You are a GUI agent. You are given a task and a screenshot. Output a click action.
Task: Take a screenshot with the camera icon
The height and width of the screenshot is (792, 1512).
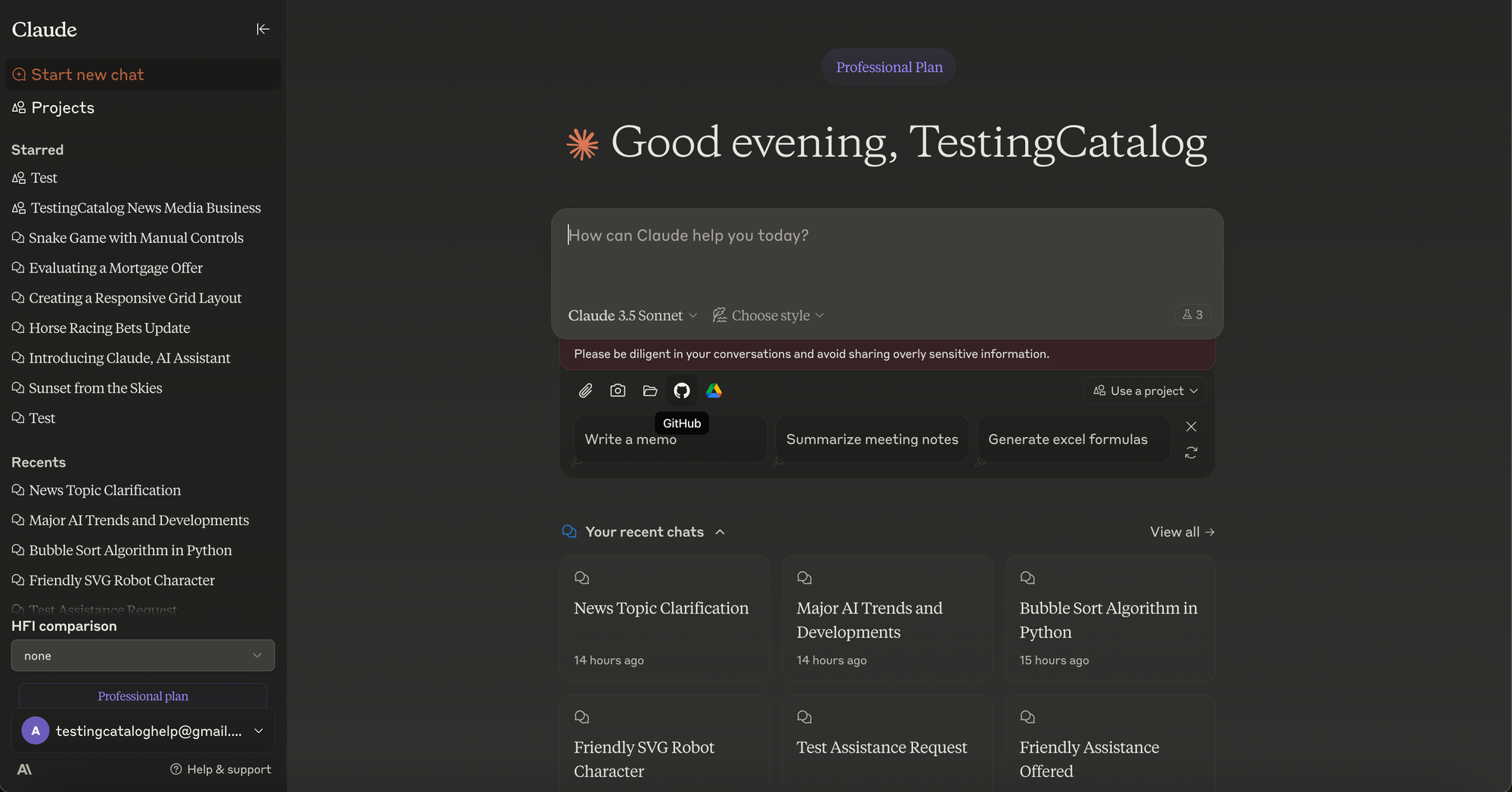tap(618, 391)
